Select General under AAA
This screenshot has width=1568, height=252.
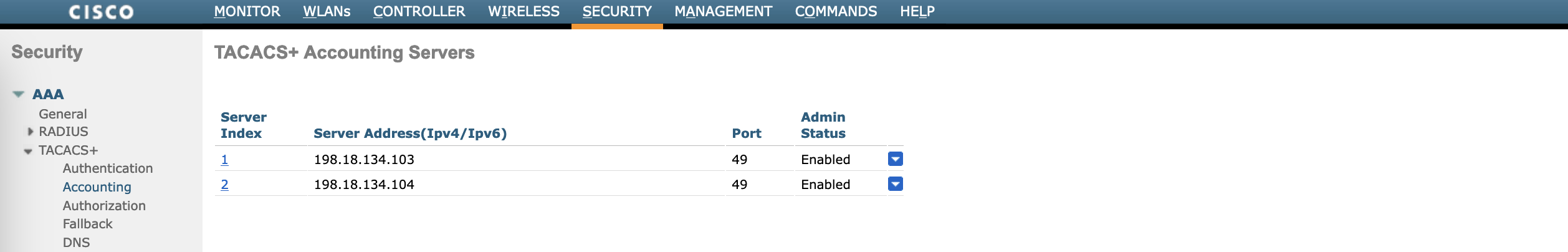[62, 114]
